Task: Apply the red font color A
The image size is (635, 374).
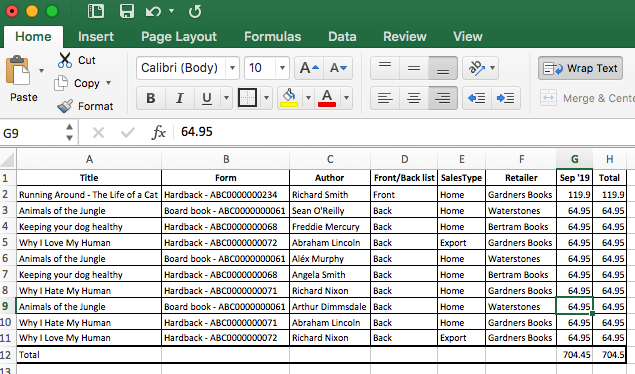Action: (327, 98)
